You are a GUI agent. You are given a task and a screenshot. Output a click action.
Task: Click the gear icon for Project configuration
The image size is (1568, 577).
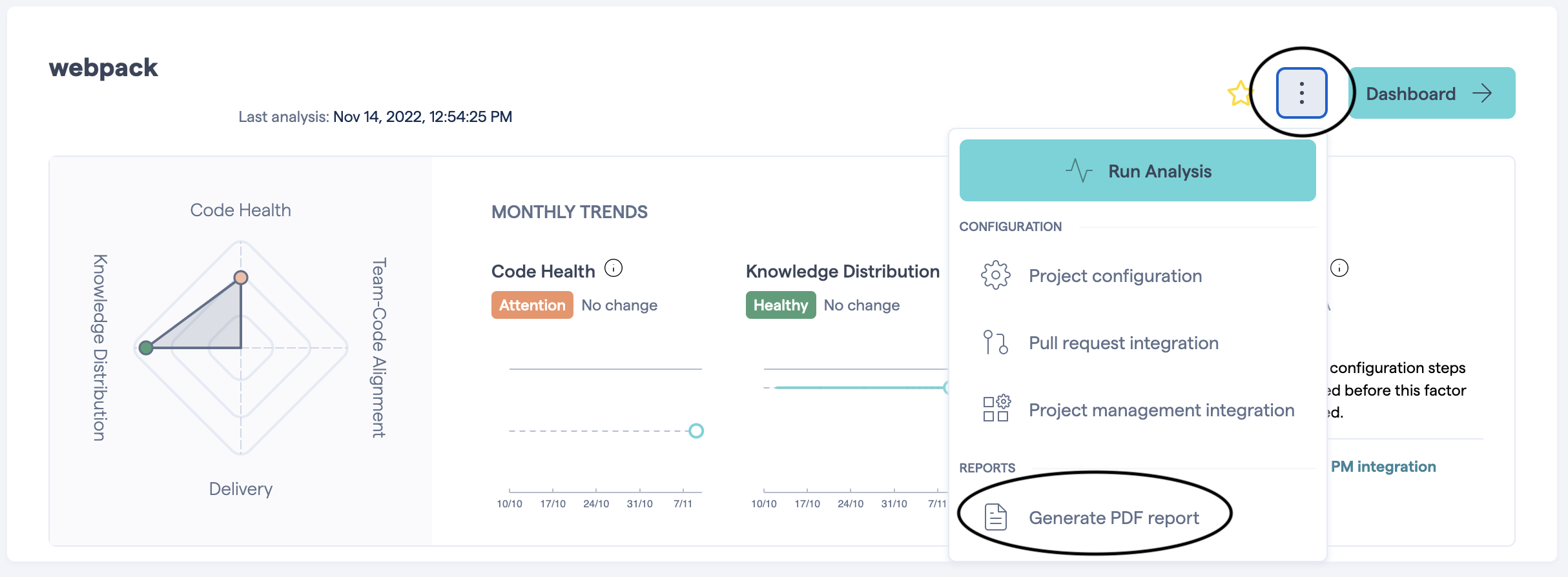click(x=995, y=276)
